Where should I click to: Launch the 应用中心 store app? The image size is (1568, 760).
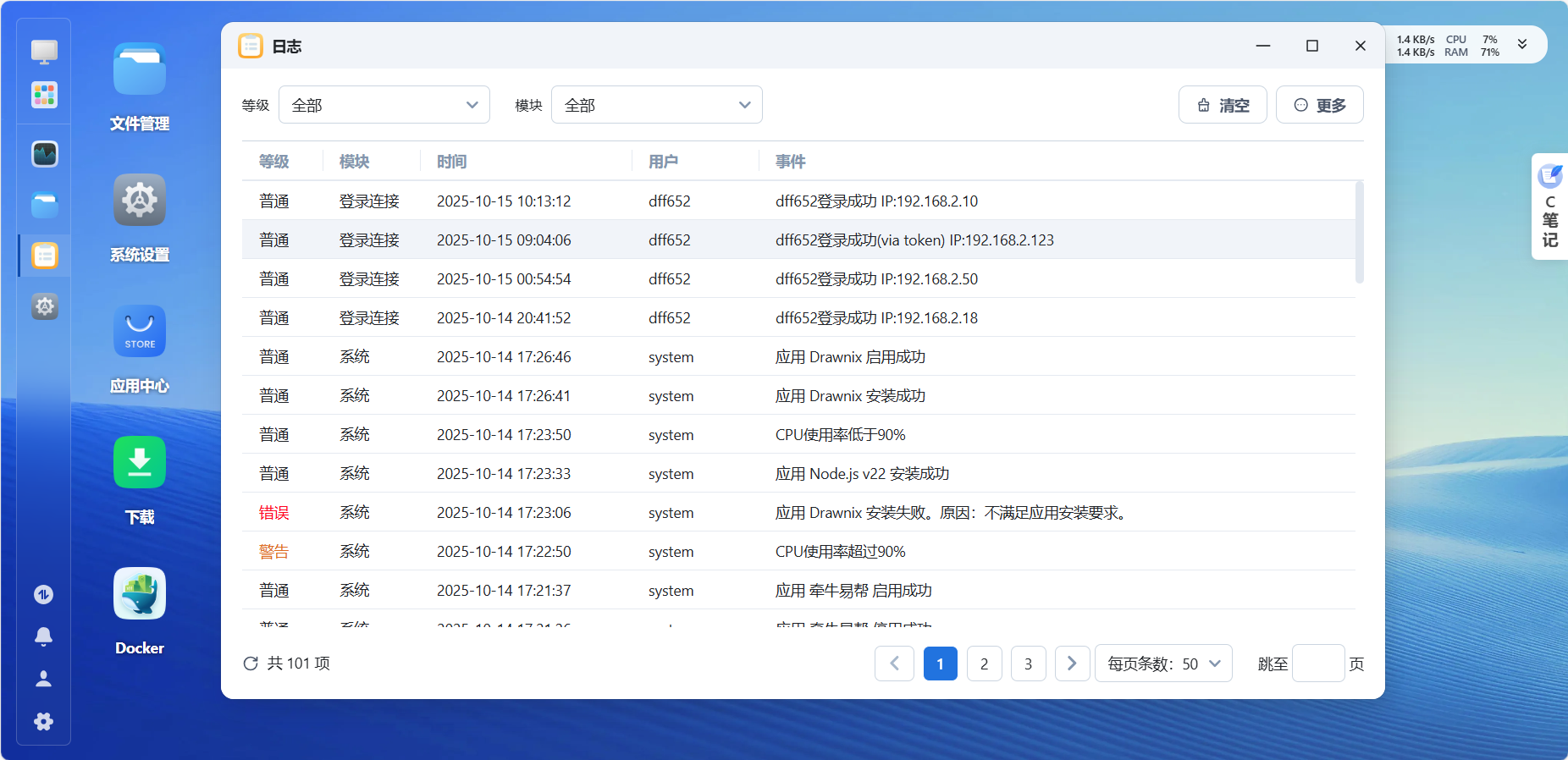[x=140, y=332]
